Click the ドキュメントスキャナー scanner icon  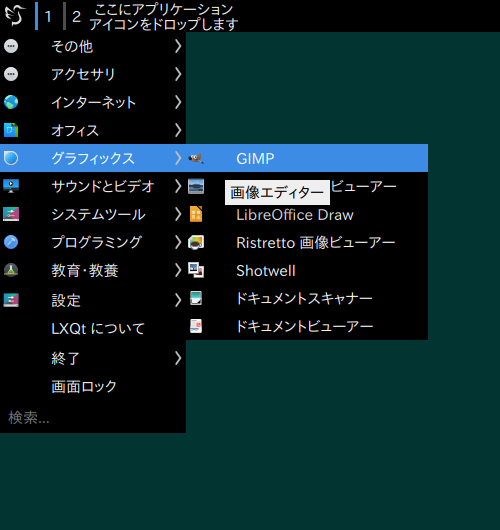(x=196, y=298)
